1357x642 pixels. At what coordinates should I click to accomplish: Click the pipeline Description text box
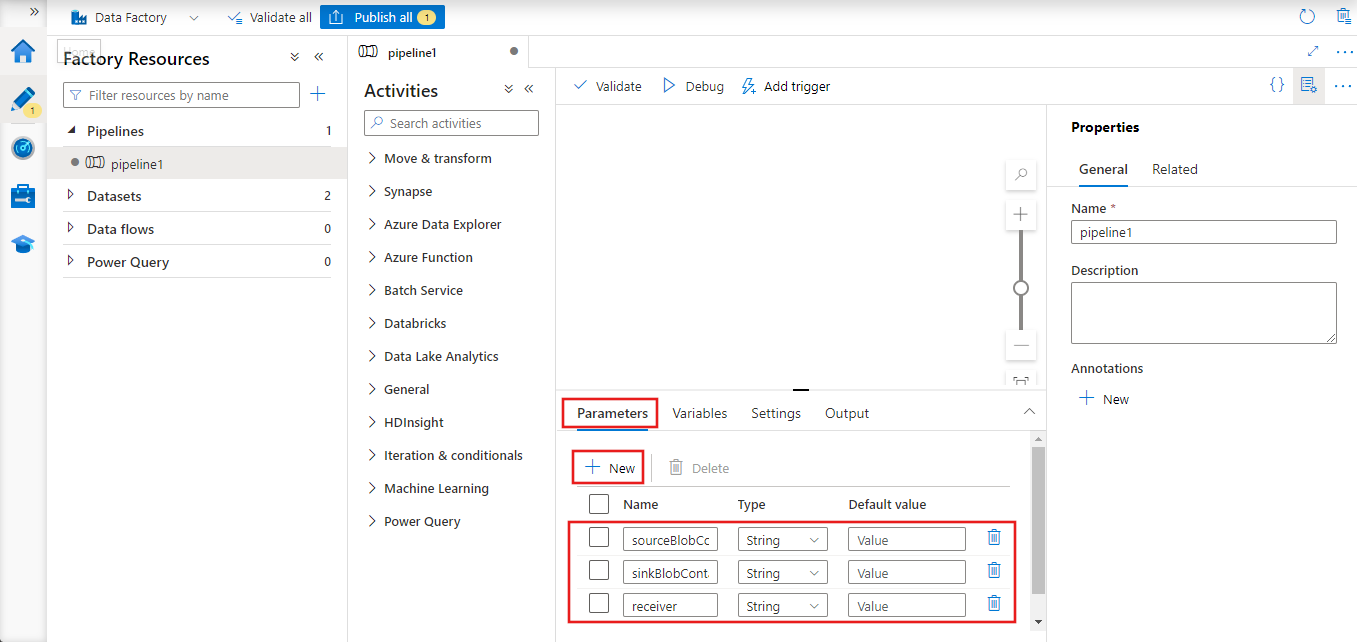point(1203,312)
